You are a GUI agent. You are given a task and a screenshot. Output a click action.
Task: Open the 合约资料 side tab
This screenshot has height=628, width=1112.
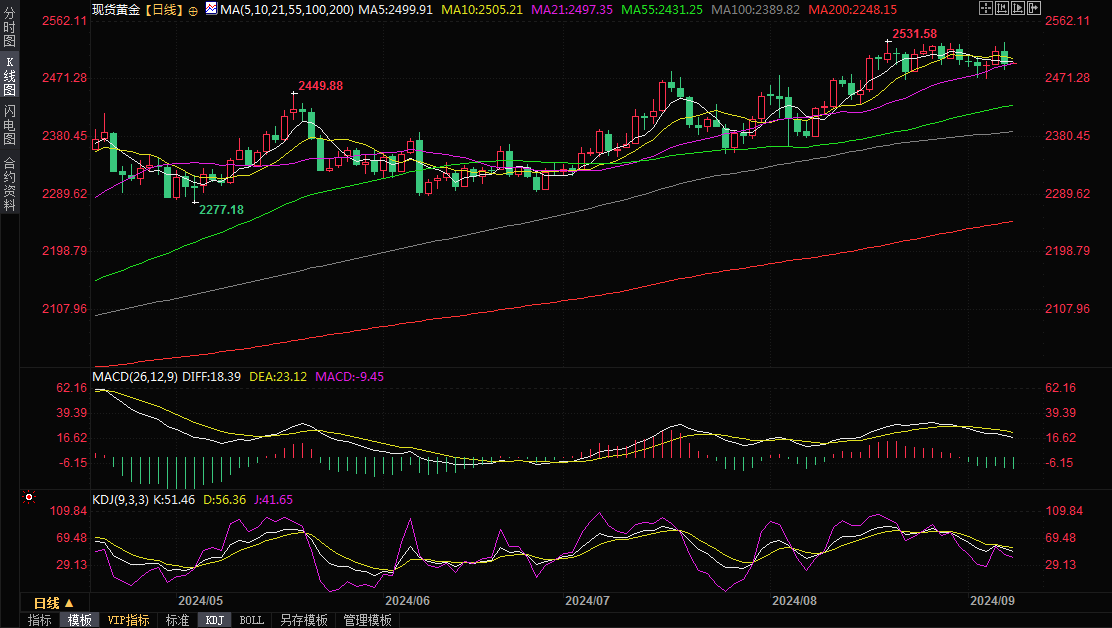click(x=9, y=184)
